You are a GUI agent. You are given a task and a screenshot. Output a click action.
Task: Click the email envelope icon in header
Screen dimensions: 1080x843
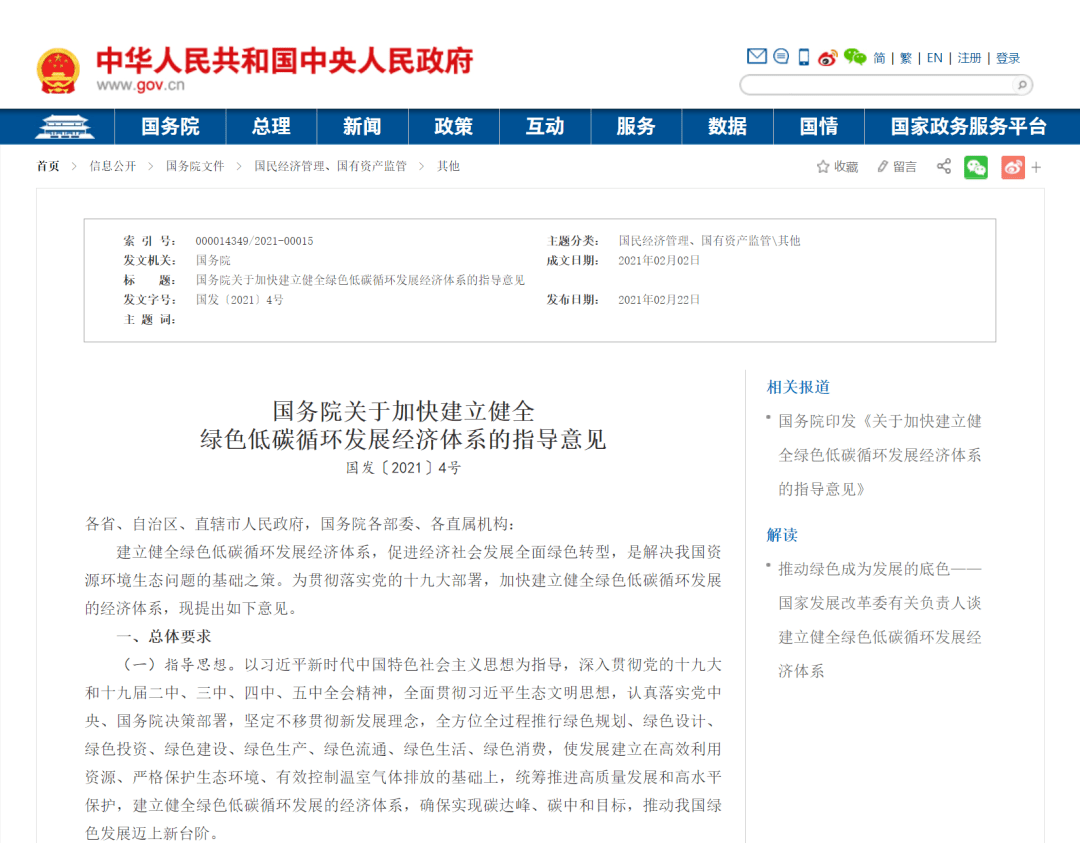point(756,57)
